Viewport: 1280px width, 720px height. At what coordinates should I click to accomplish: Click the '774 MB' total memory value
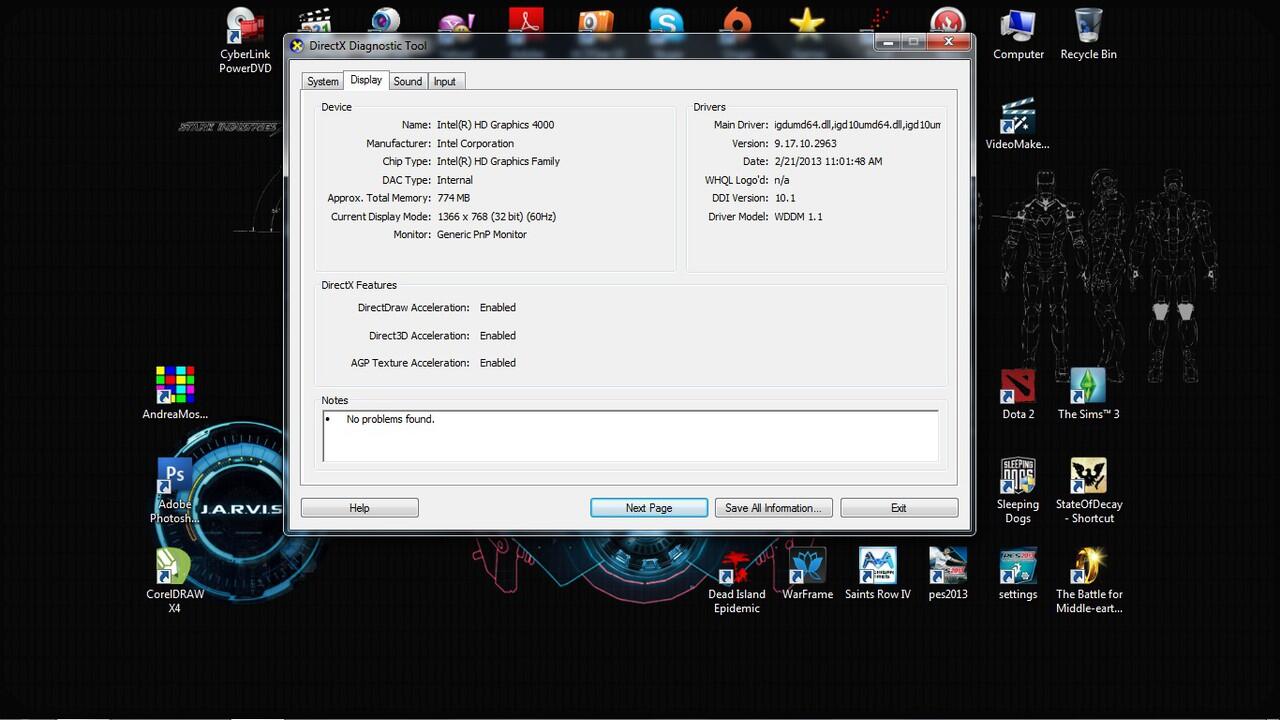[x=453, y=198]
